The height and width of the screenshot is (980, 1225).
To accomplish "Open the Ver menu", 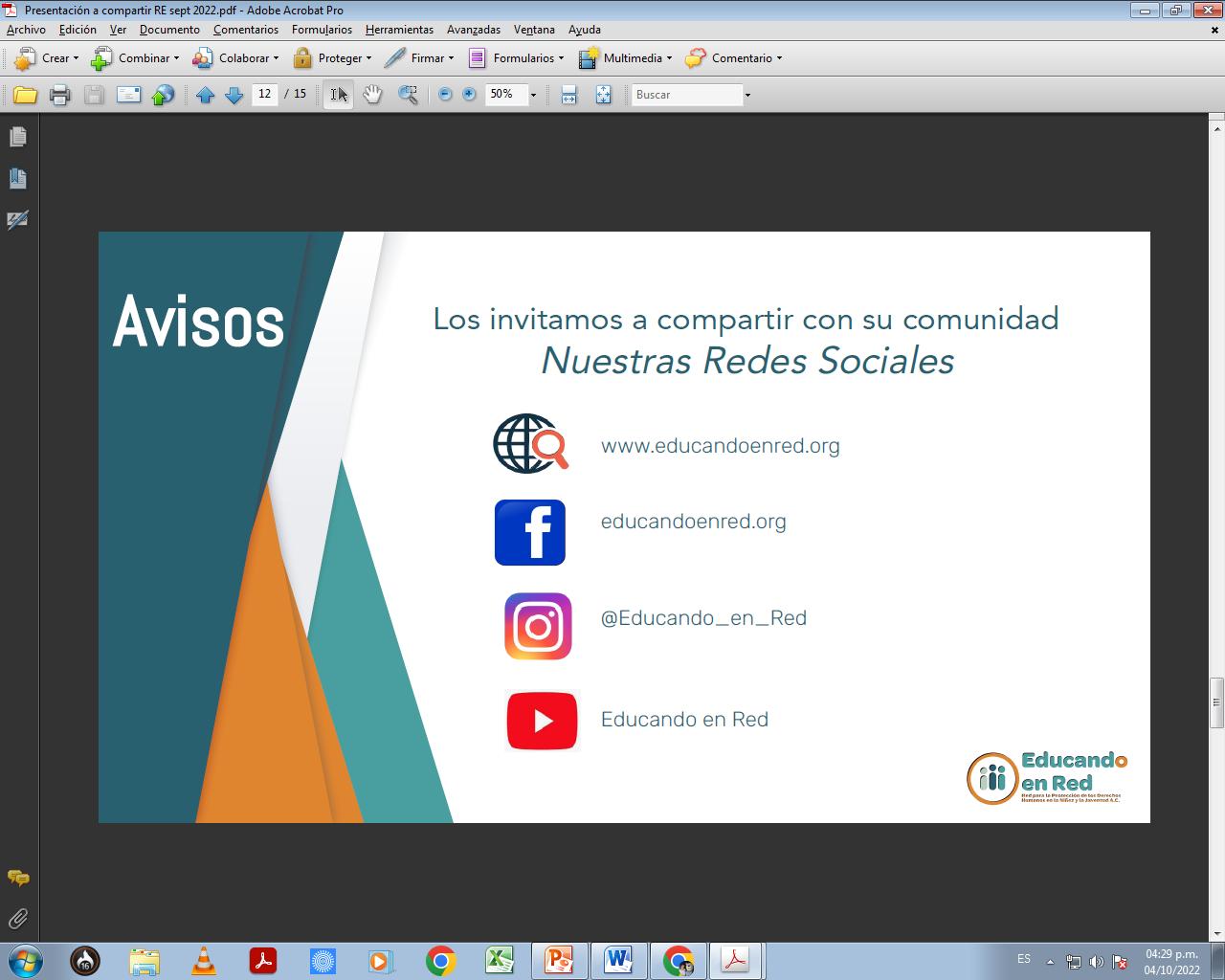I will [x=118, y=30].
